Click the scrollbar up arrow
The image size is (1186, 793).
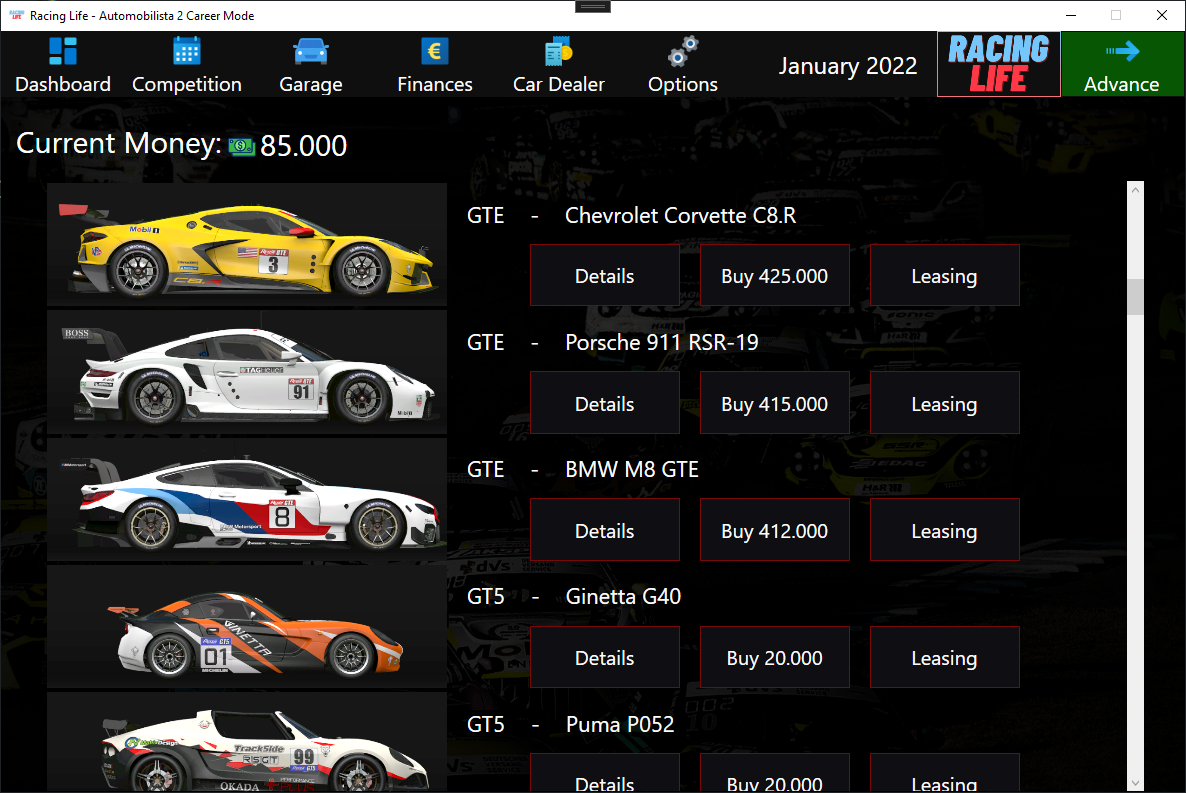point(1135,190)
